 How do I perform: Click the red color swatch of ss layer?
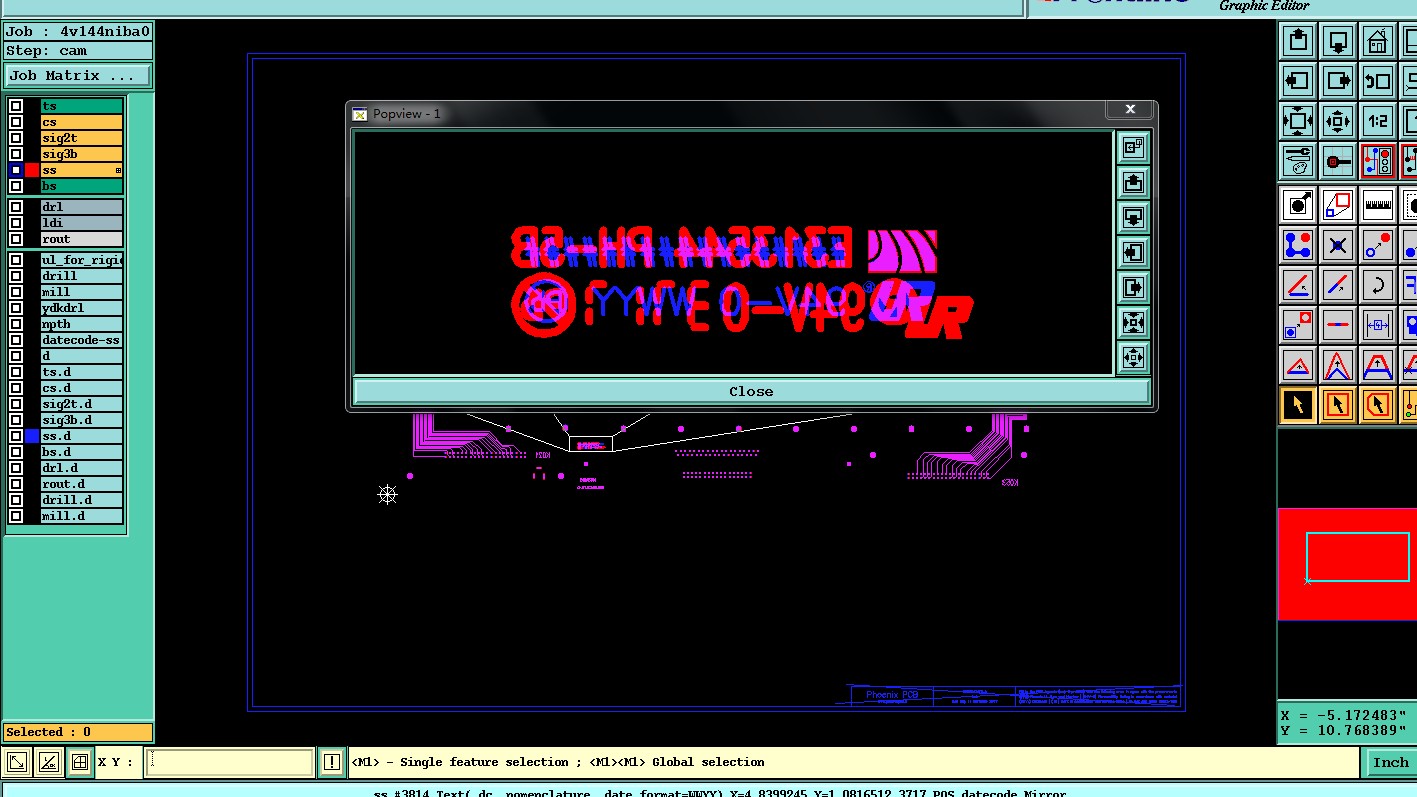[x=32, y=170]
